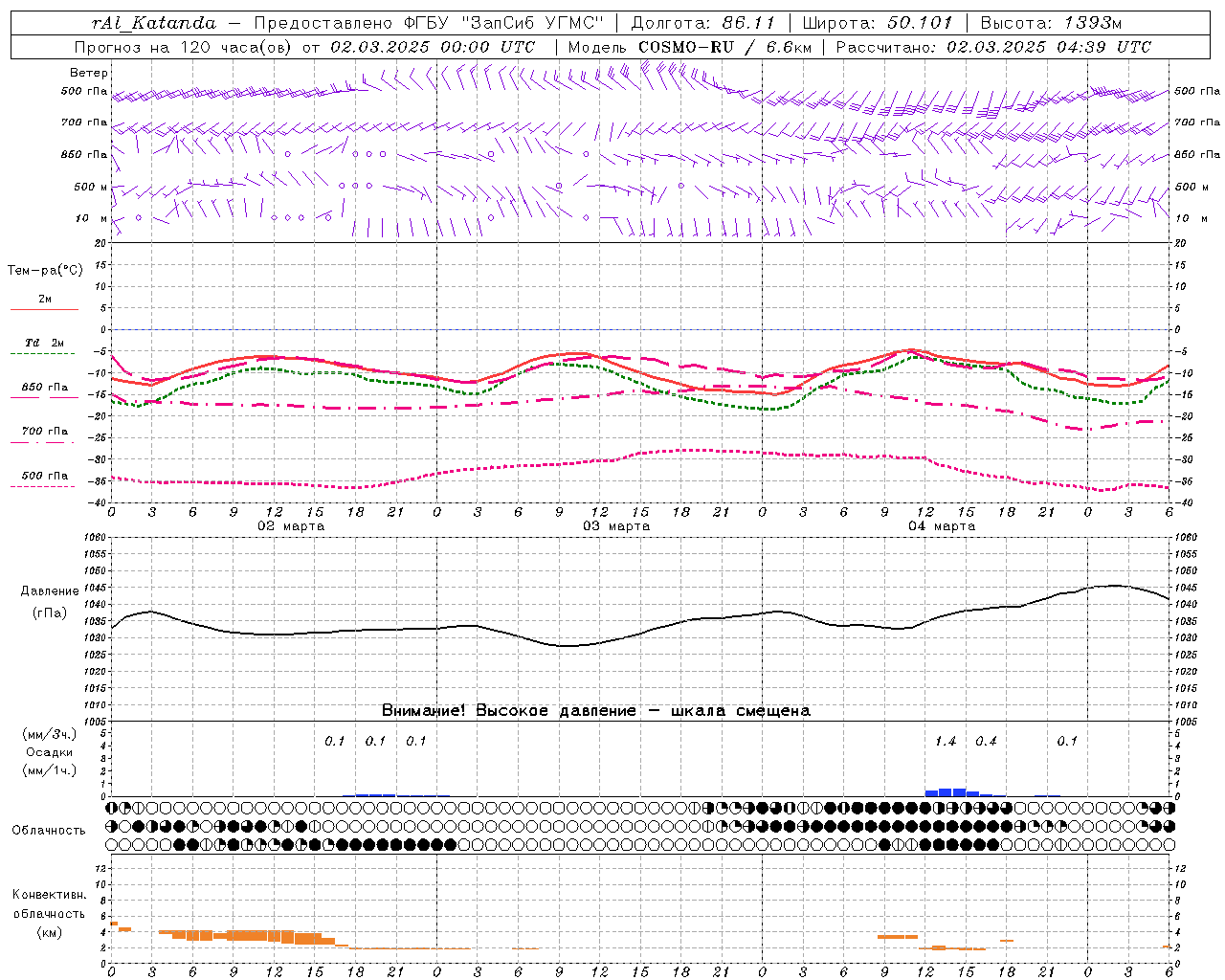Click the 04 марта date label

click(x=942, y=526)
